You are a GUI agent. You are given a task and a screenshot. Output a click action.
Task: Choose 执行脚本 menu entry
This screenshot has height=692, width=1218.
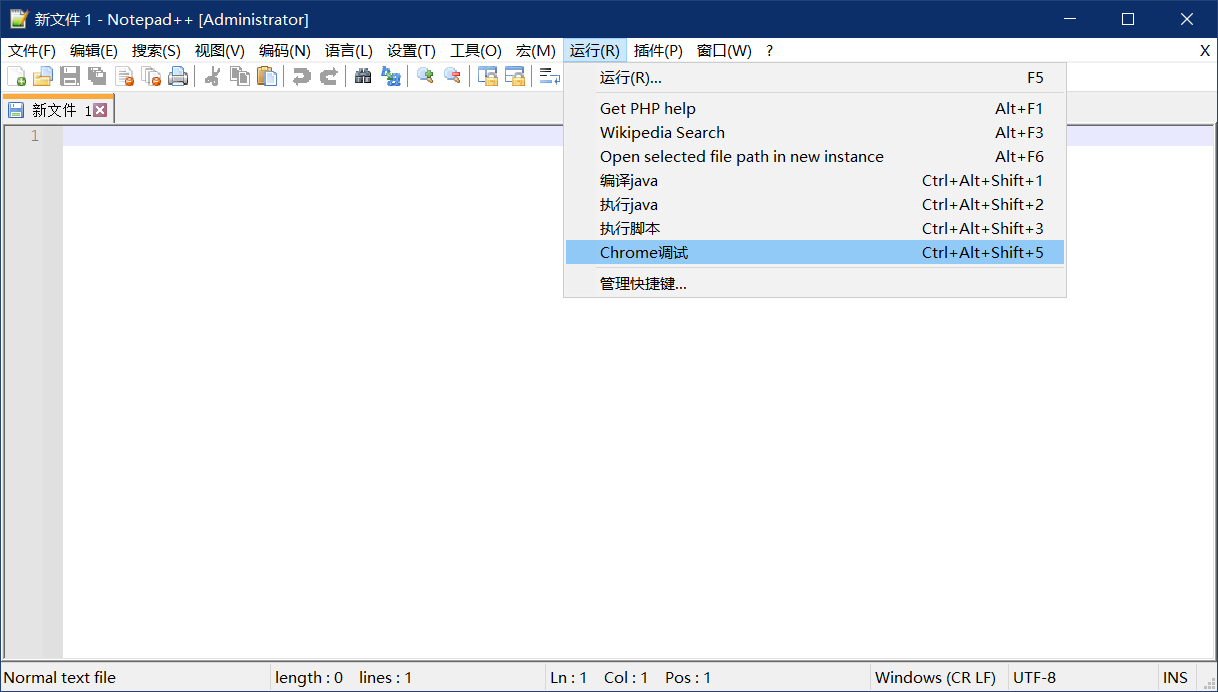pyautogui.click(x=815, y=229)
